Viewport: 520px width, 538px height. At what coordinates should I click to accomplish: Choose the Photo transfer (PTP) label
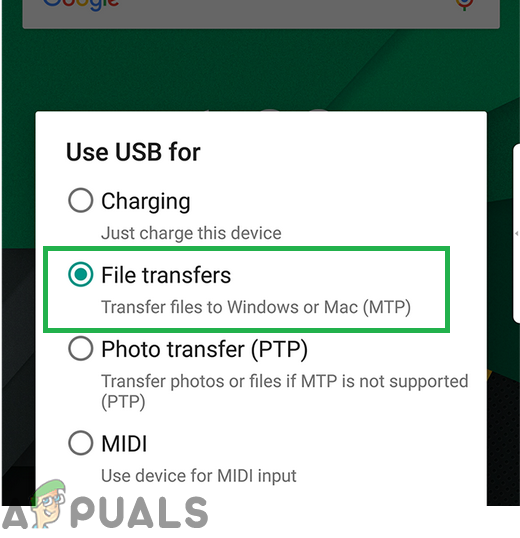pyautogui.click(x=204, y=350)
